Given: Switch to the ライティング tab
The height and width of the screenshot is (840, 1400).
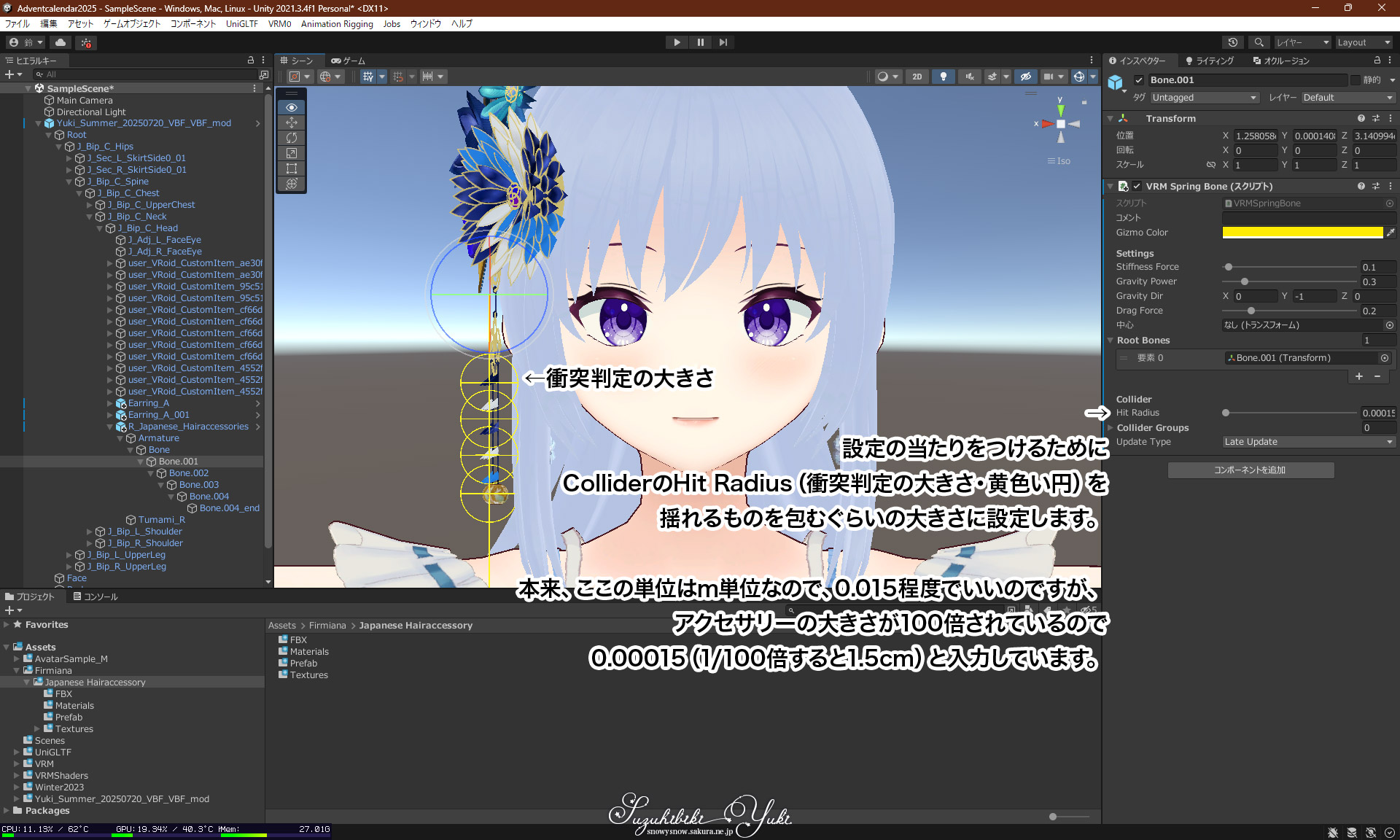Looking at the screenshot, I should [1210, 61].
